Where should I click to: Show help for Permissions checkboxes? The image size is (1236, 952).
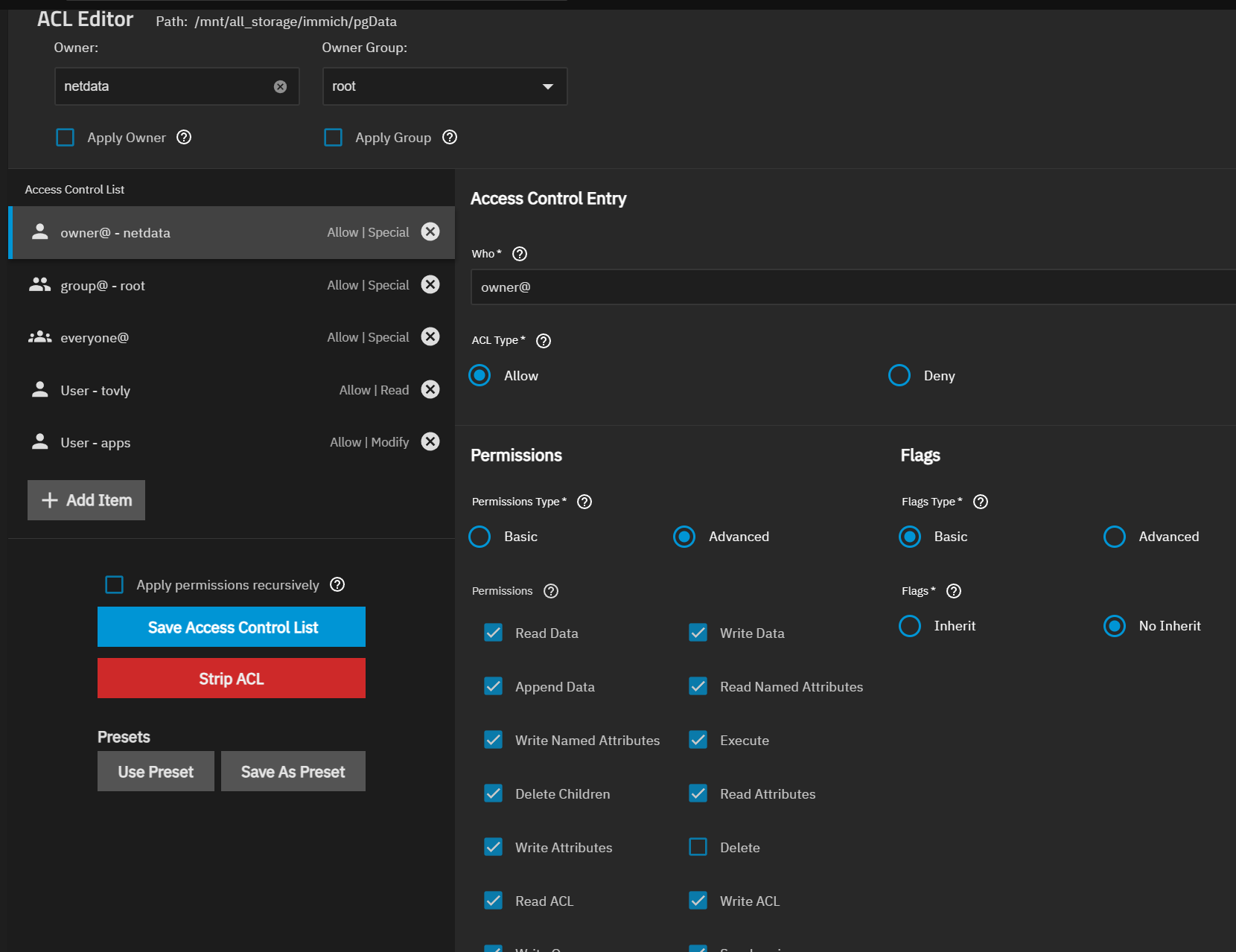pos(551,591)
